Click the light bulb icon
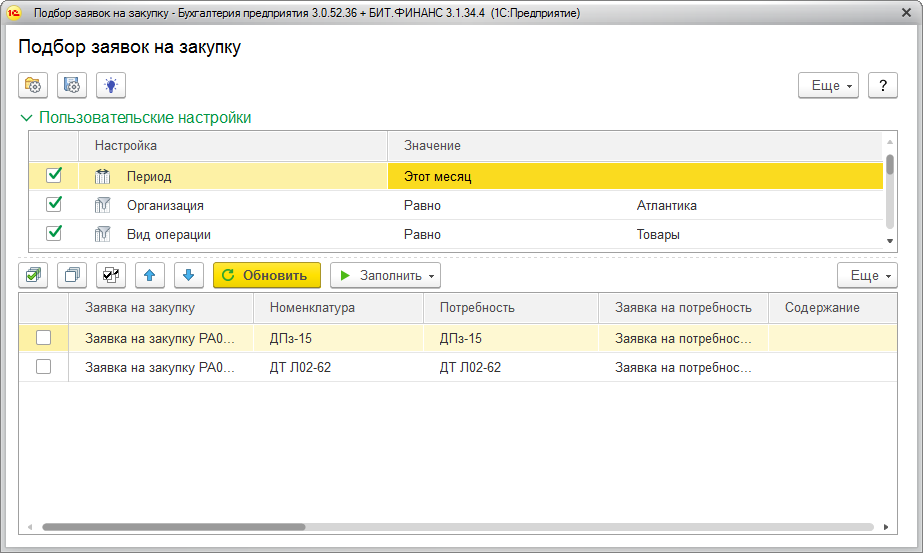The height and width of the screenshot is (553, 923). pyautogui.click(x=111, y=86)
